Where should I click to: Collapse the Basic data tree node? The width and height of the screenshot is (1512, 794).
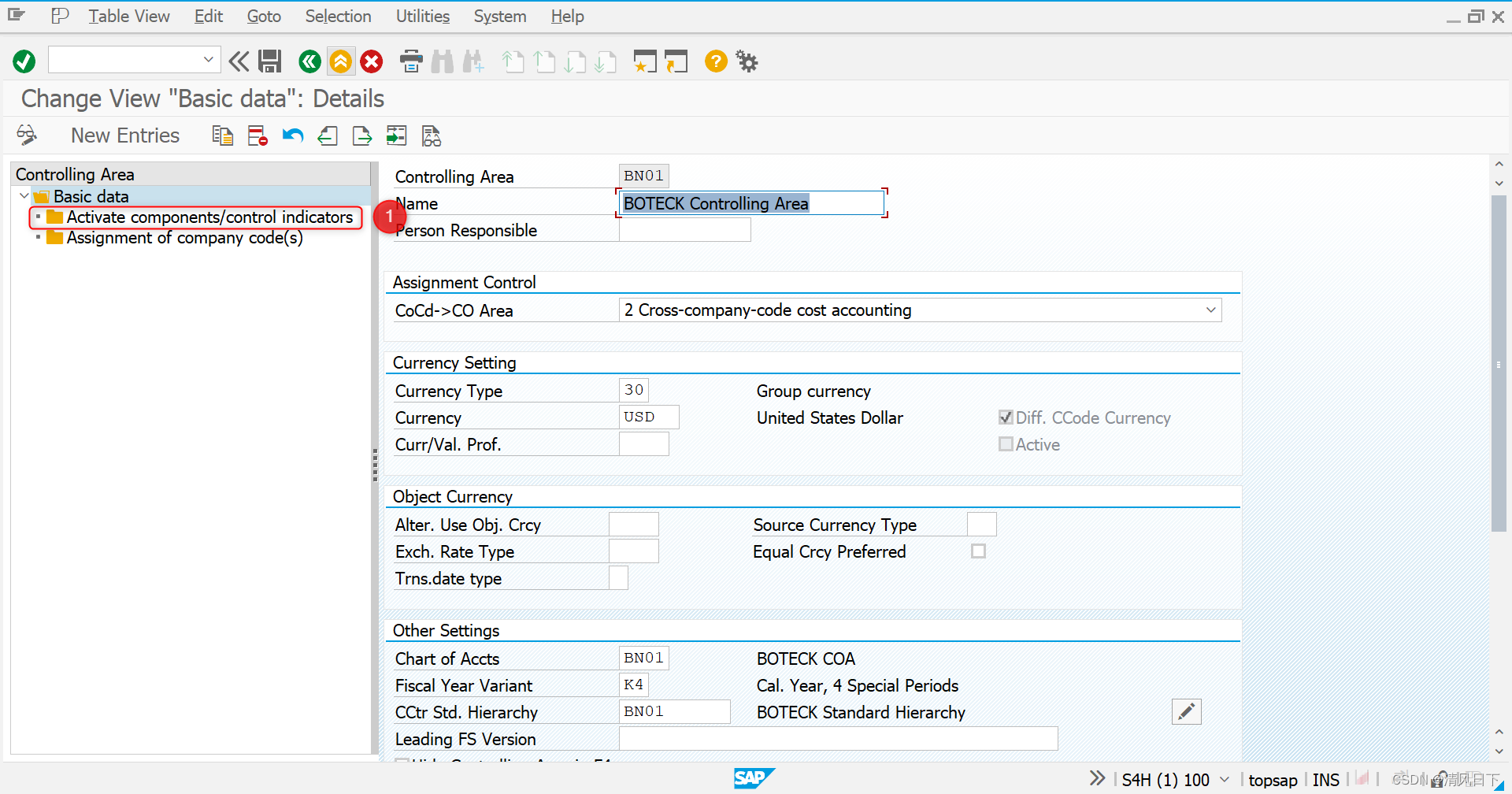24,196
